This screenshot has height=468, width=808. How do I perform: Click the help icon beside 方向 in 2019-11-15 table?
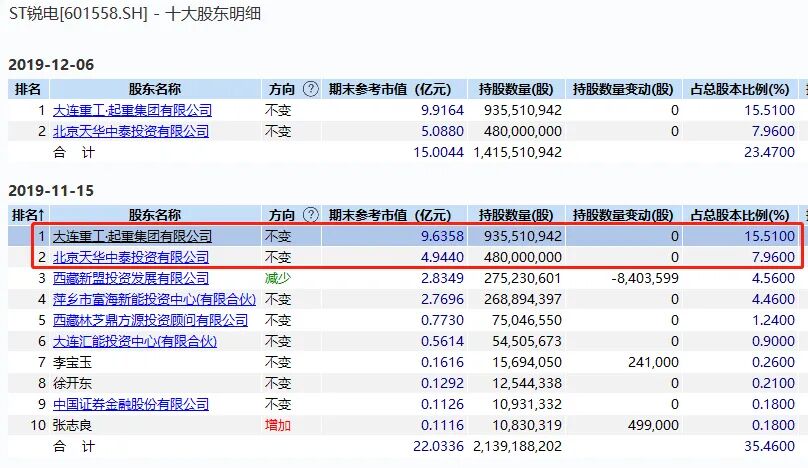pyautogui.click(x=311, y=214)
